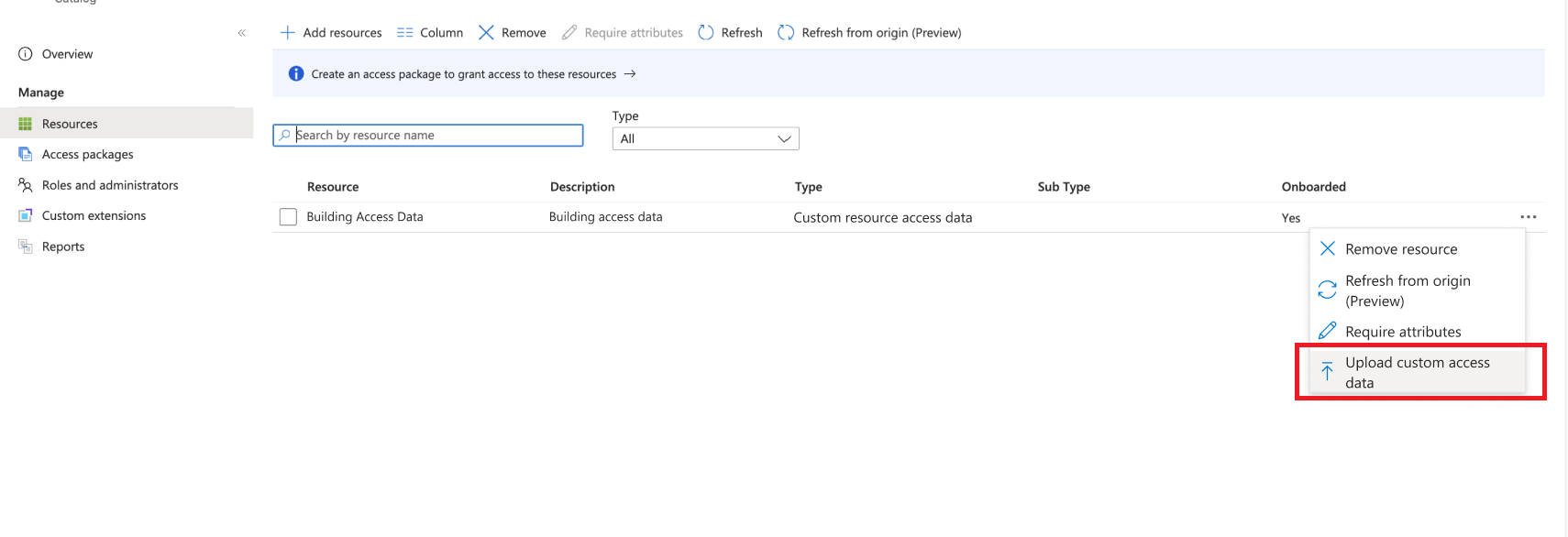Sort by the Resource column header

point(333,187)
